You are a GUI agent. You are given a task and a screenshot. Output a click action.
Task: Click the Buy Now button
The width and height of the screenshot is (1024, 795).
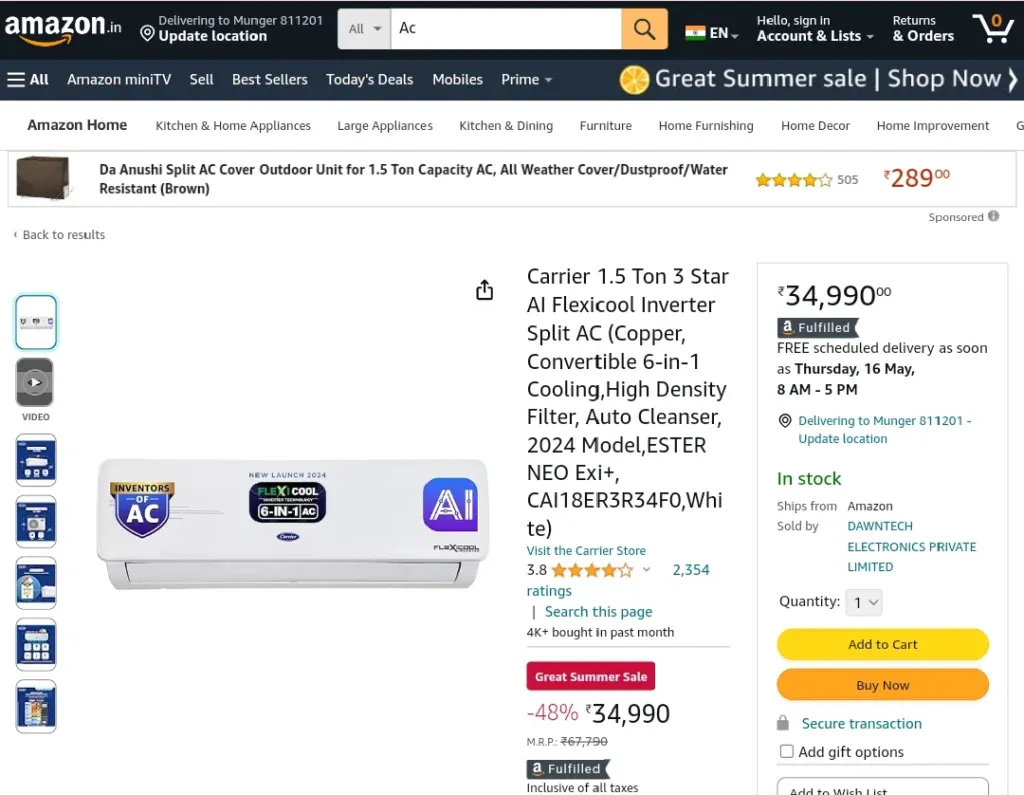tap(882, 685)
